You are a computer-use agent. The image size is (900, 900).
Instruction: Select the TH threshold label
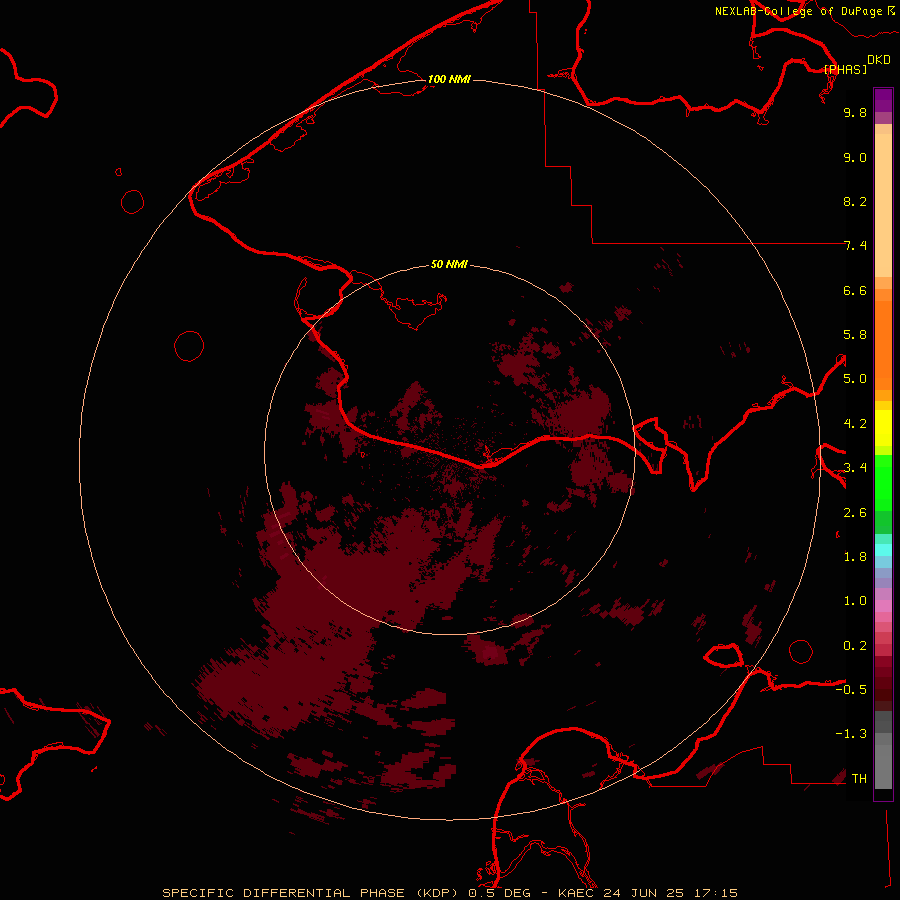click(859, 779)
